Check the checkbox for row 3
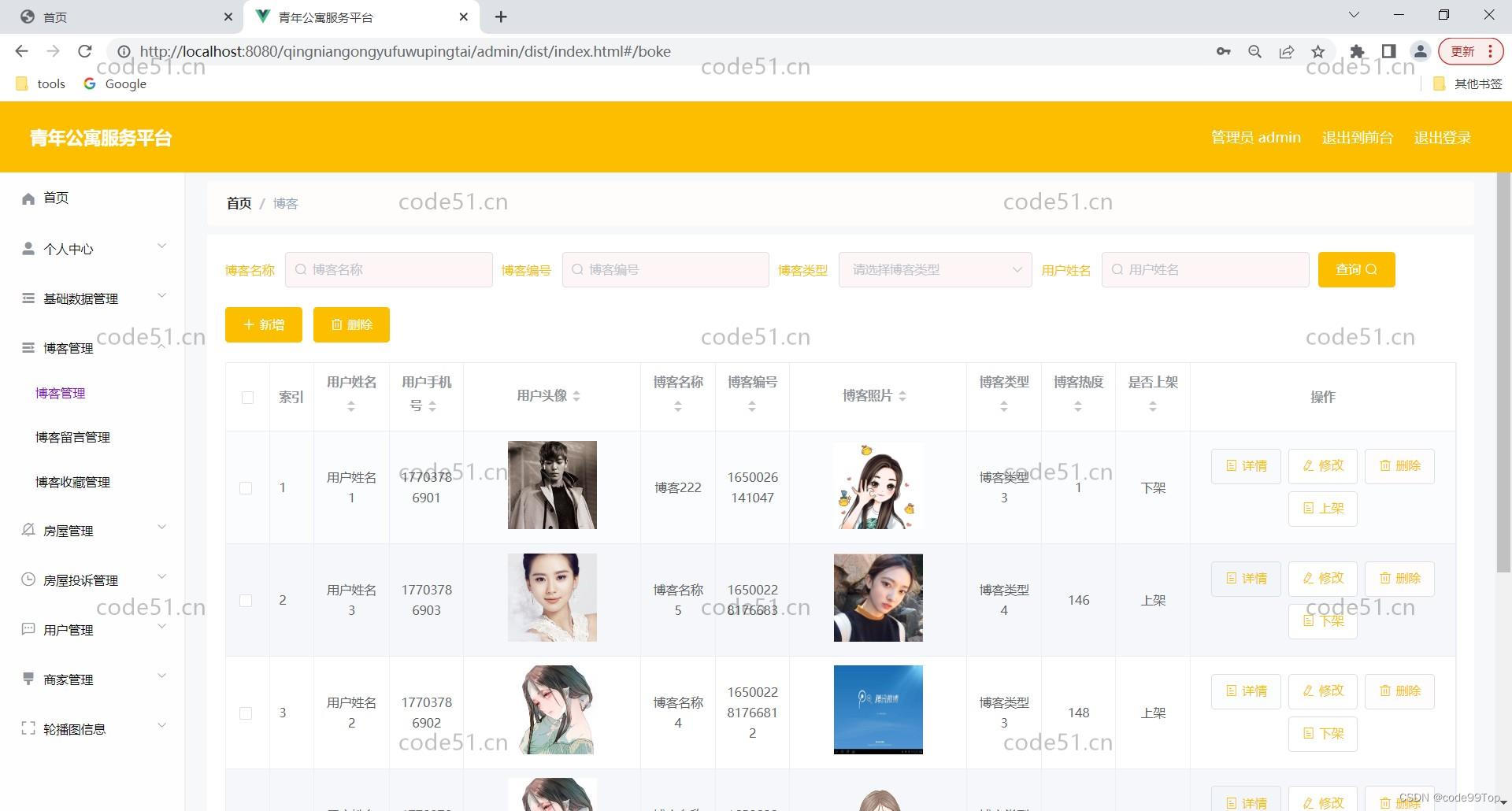The height and width of the screenshot is (811, 1512). 246,713
